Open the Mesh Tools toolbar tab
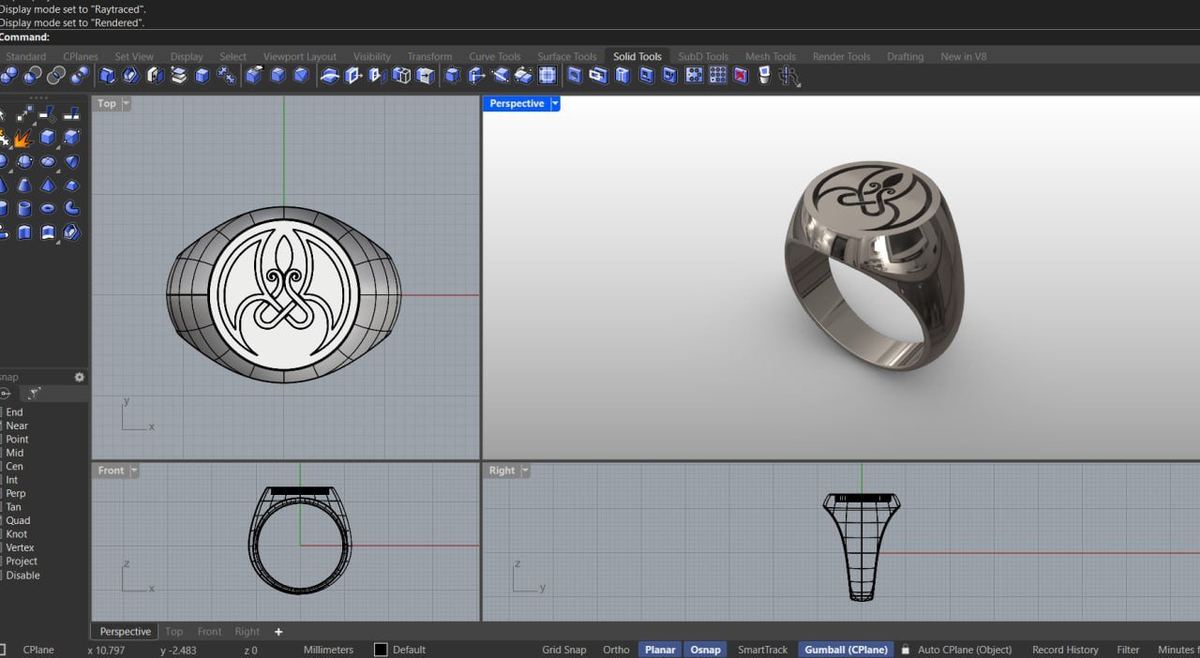 pos(770,57)
